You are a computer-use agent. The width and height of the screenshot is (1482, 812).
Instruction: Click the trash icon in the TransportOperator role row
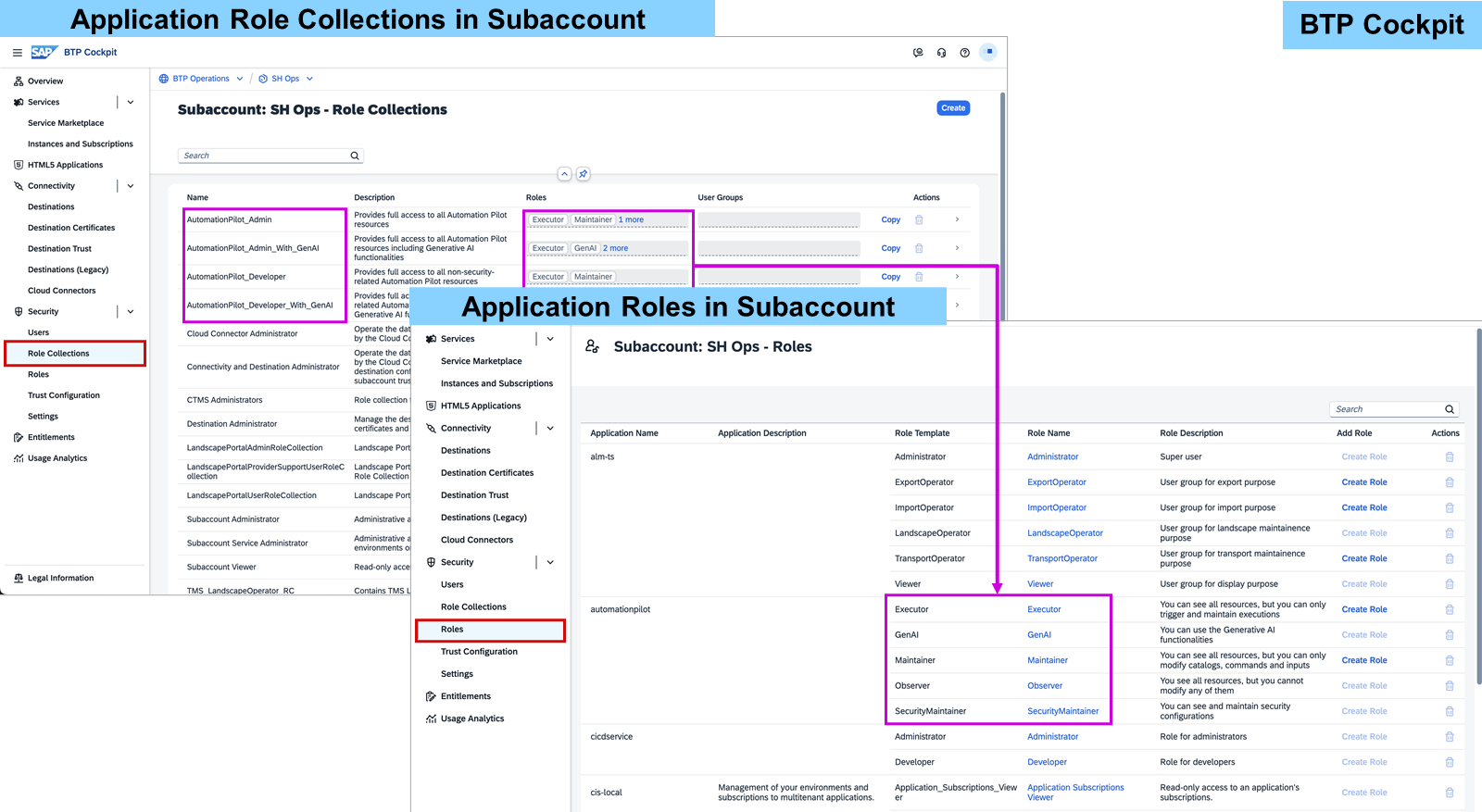pos(1450,558)
